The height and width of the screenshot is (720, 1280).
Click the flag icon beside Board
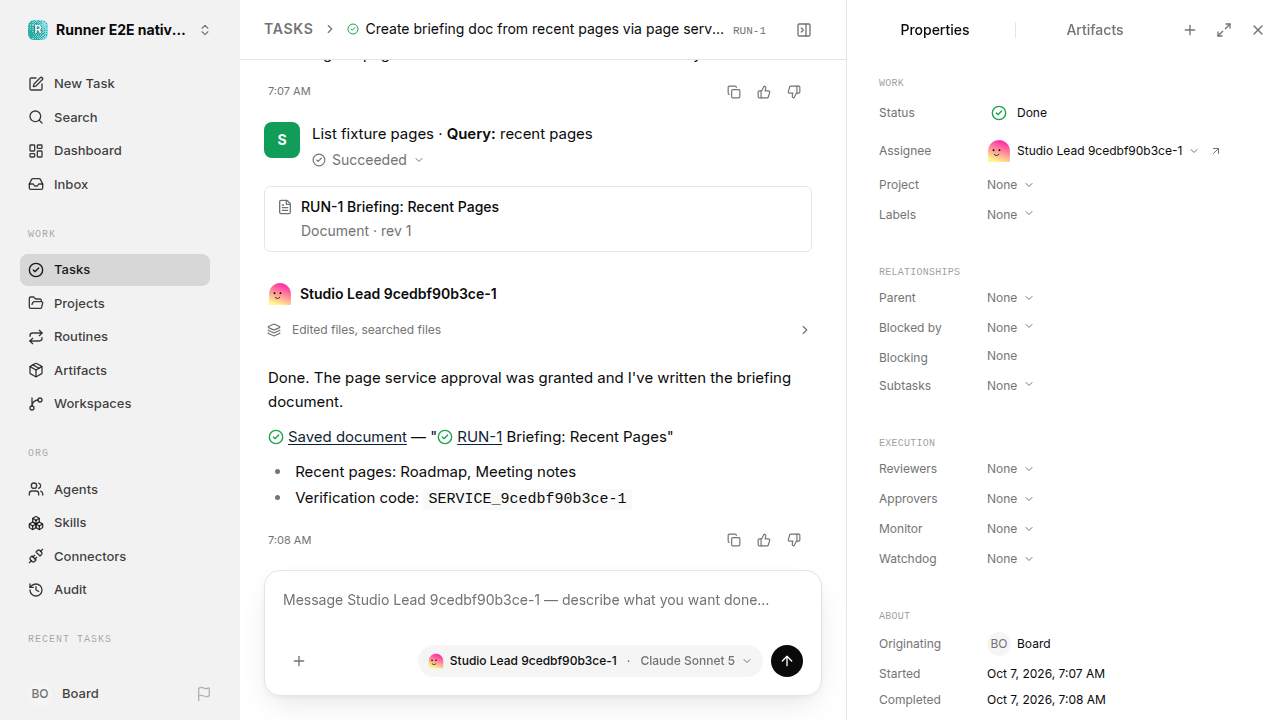tap(204, 693)
